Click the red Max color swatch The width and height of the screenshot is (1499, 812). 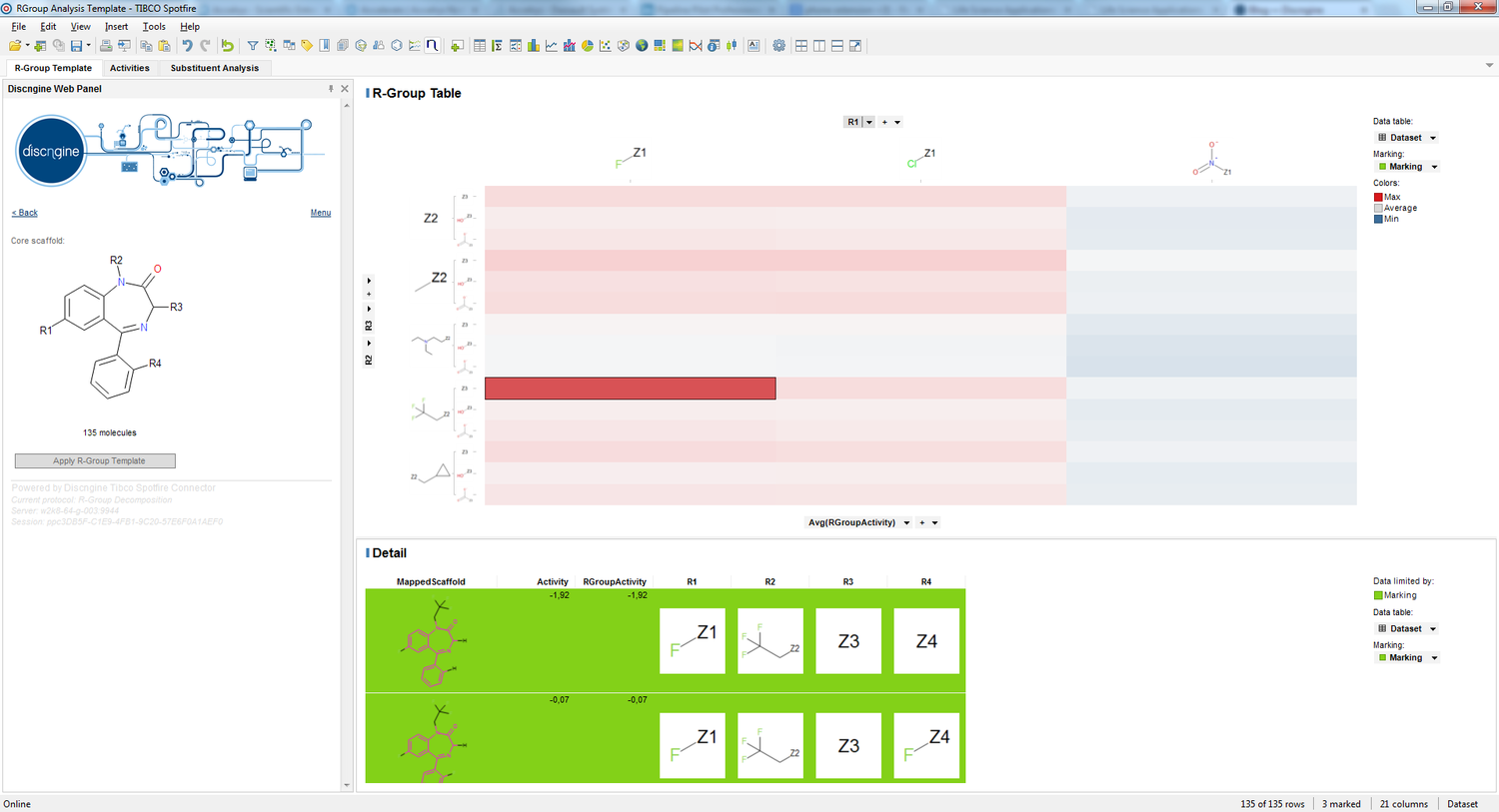(x=1379, y=198)
